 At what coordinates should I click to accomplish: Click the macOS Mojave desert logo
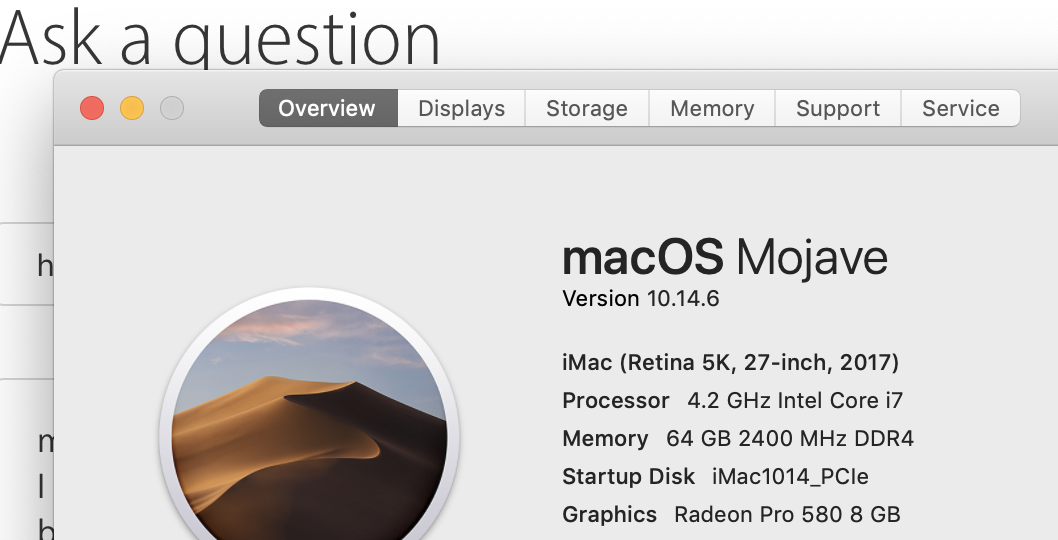pos(309,432)
